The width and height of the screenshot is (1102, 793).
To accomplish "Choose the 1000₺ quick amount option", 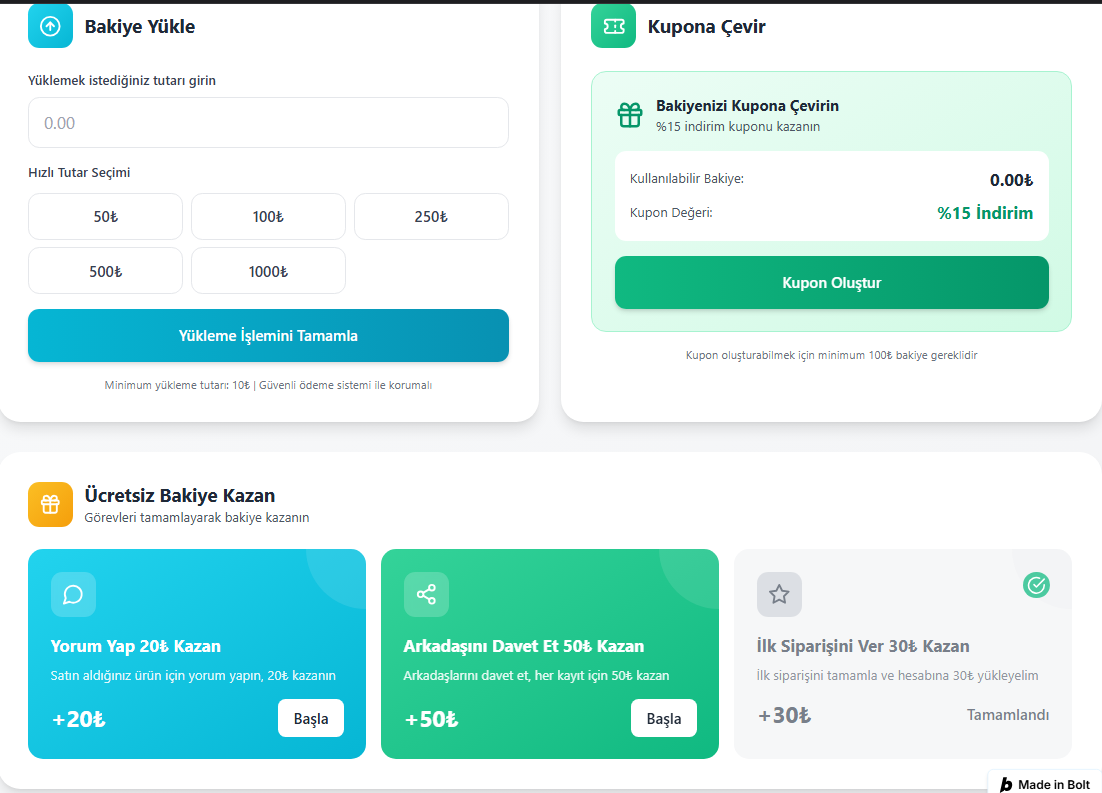I will (x=268, y=271).
